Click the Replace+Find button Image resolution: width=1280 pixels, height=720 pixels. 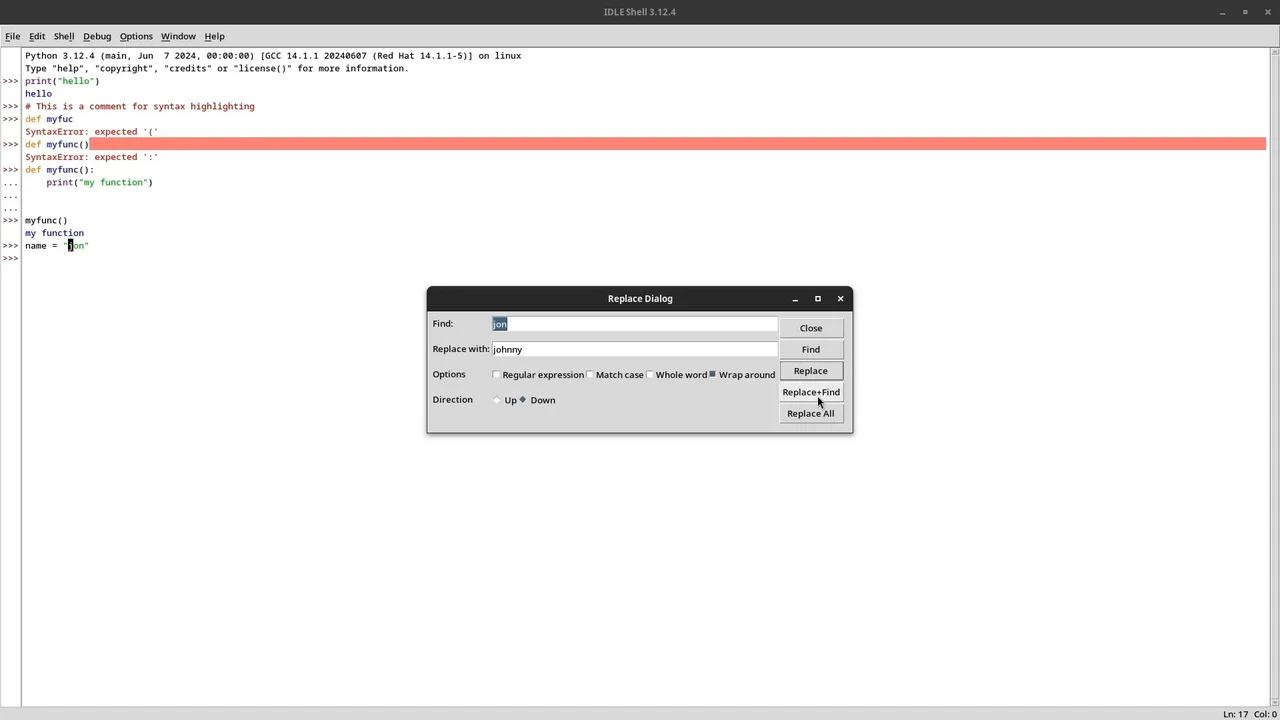tap(811, 392)
